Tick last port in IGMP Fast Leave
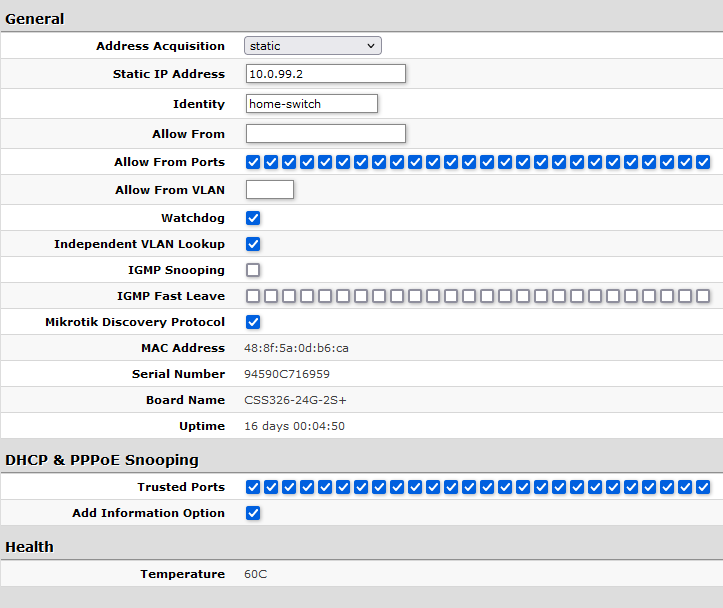The height and width of the screenshot is (608, 723). coord(703,296)
